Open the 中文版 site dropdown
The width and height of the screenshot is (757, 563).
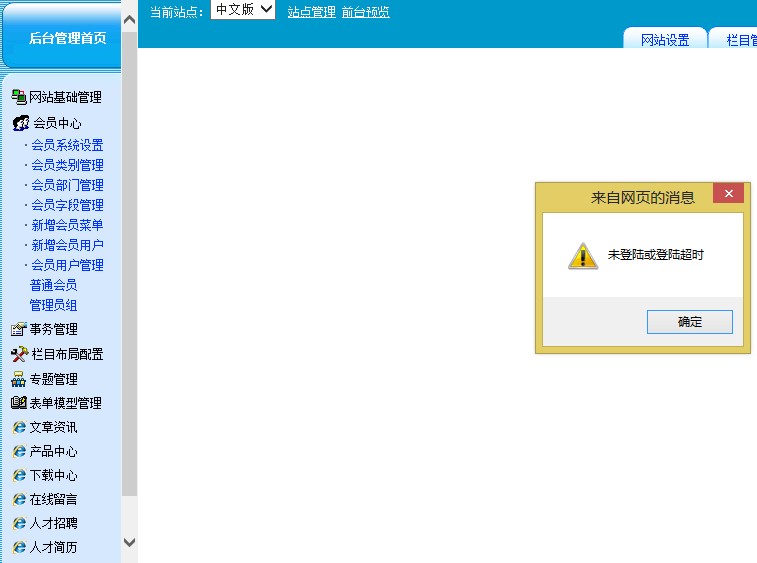tap(243, 10)
